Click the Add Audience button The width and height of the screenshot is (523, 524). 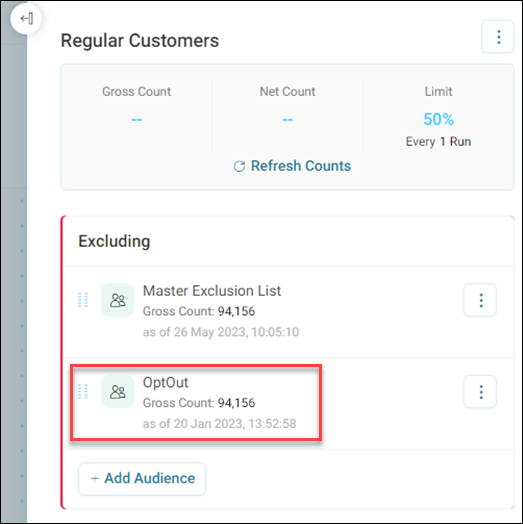click(x=142, y=479)
